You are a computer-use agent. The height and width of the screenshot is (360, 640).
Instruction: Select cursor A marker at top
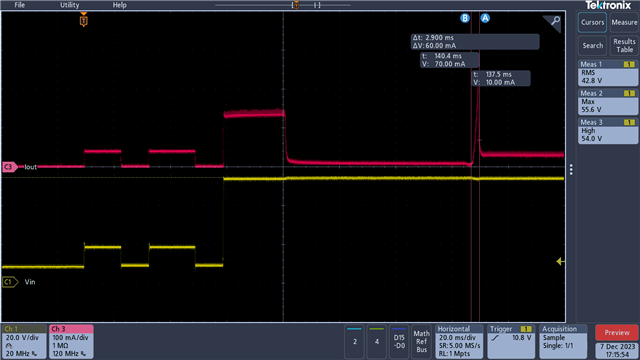(485, 18)
